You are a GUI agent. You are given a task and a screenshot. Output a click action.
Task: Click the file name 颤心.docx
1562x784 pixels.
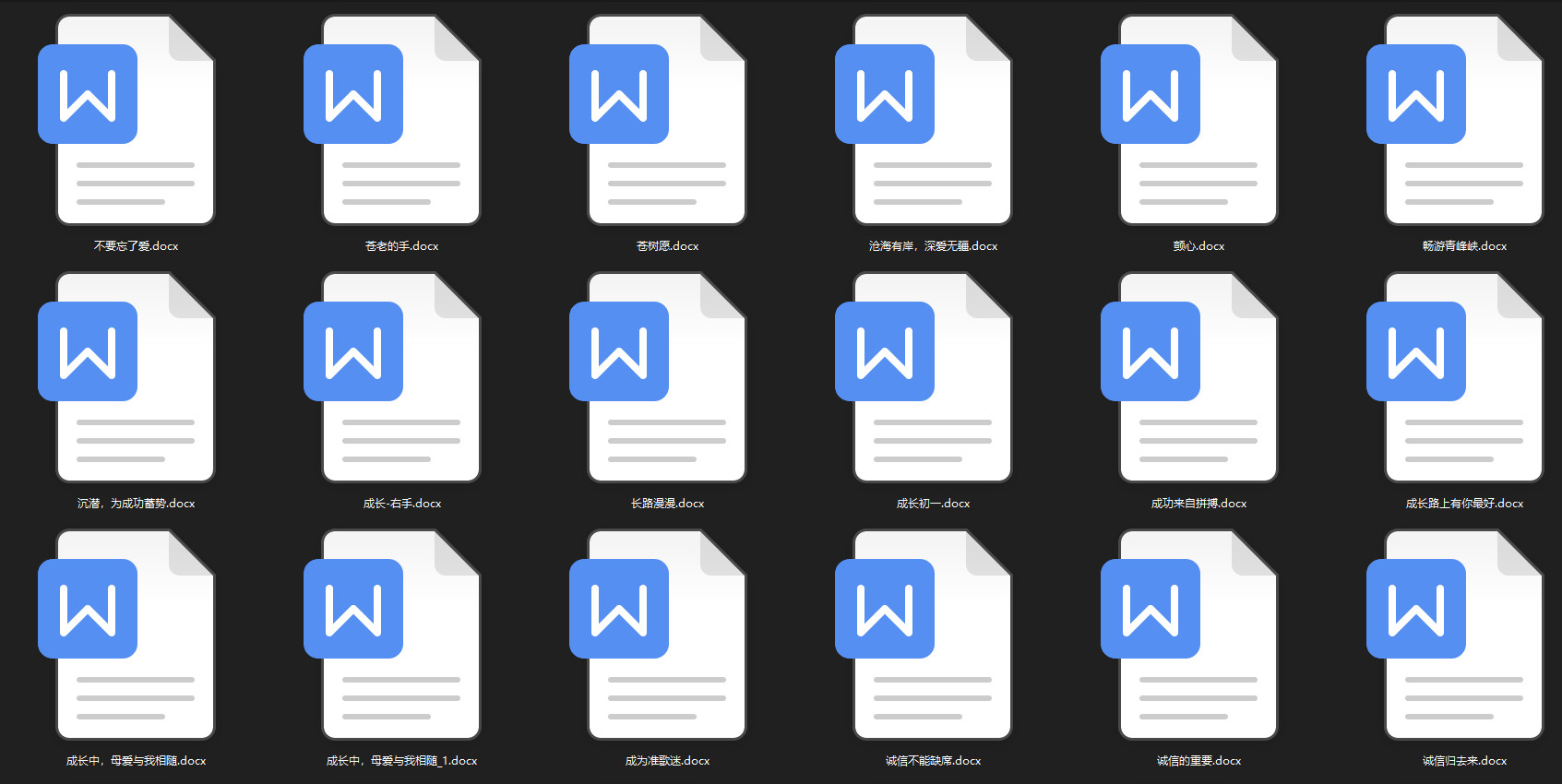(x=1198, y=246)
